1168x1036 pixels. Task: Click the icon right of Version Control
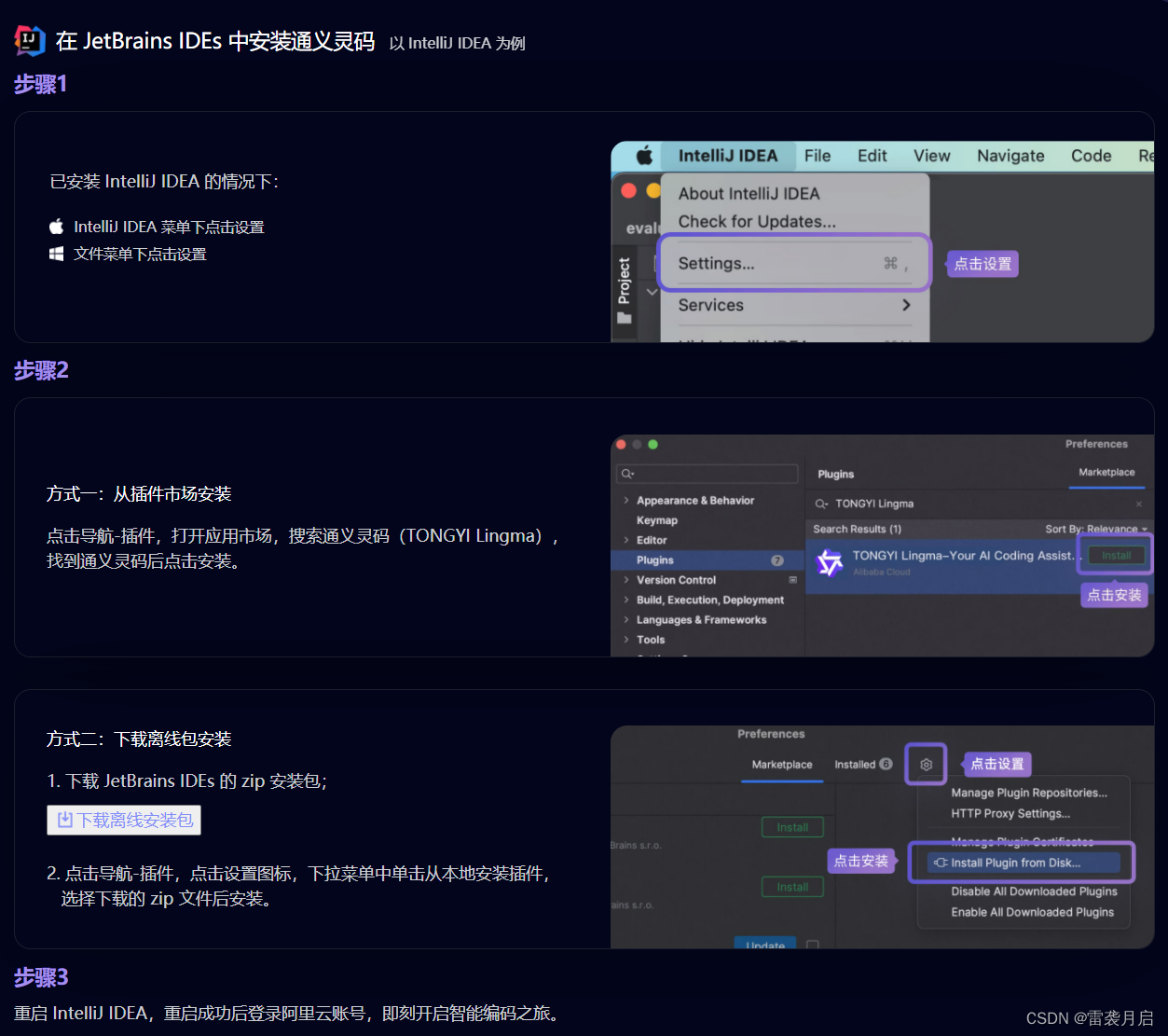[793, 580]
